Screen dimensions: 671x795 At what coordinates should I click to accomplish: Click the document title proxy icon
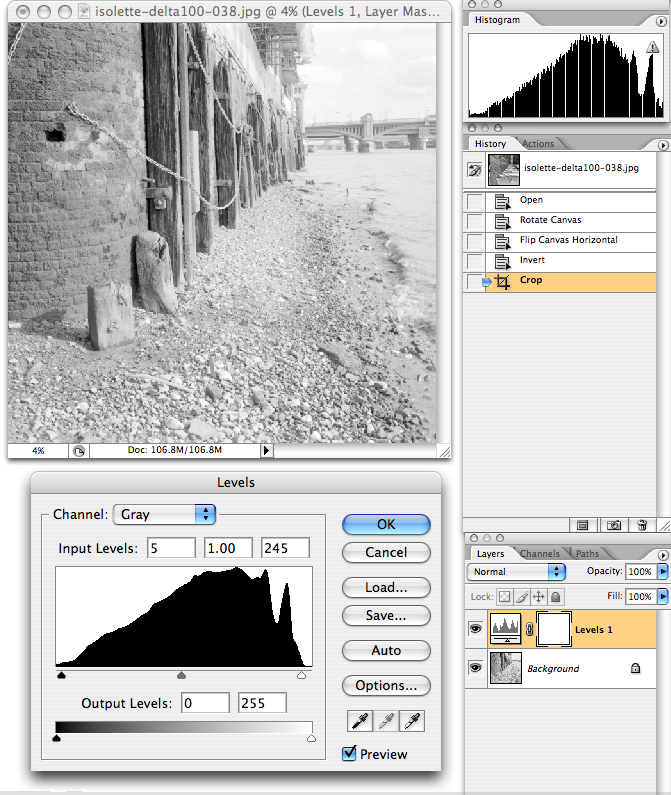(85, 11)
